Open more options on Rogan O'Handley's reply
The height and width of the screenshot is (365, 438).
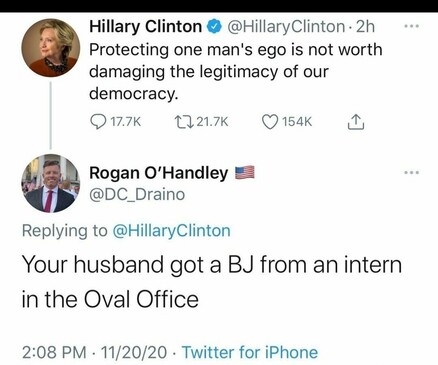[411, 173]
